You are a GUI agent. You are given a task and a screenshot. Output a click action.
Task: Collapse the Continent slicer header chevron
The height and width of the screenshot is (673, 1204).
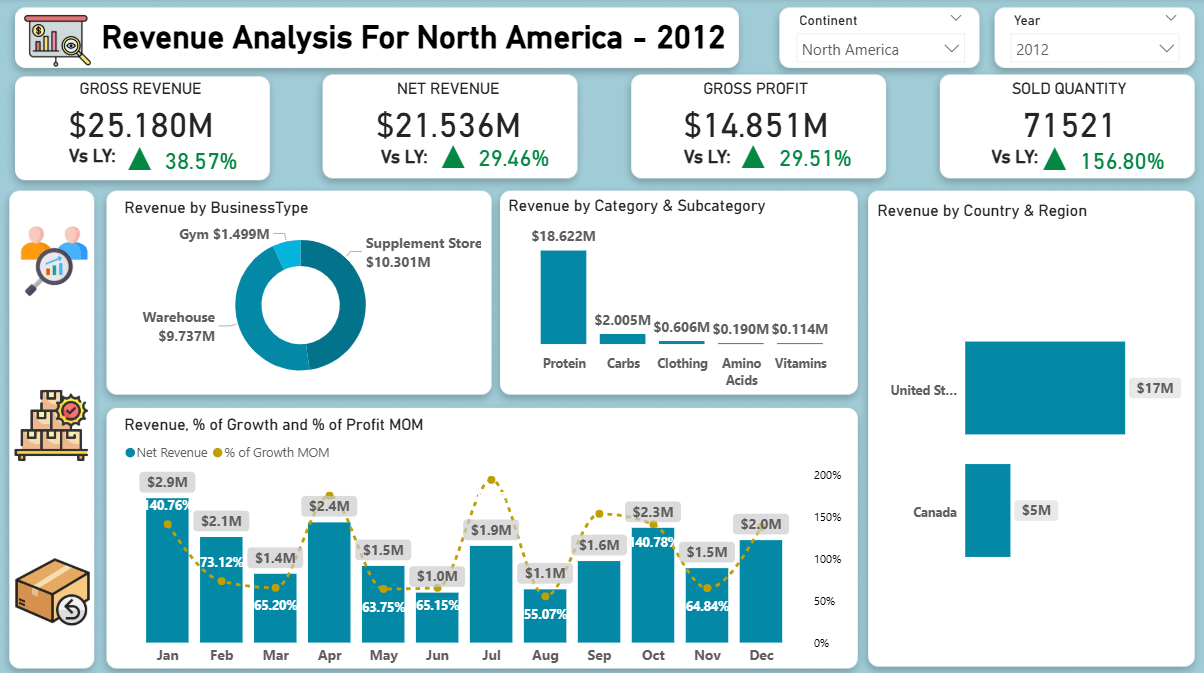tap(956, 18)
